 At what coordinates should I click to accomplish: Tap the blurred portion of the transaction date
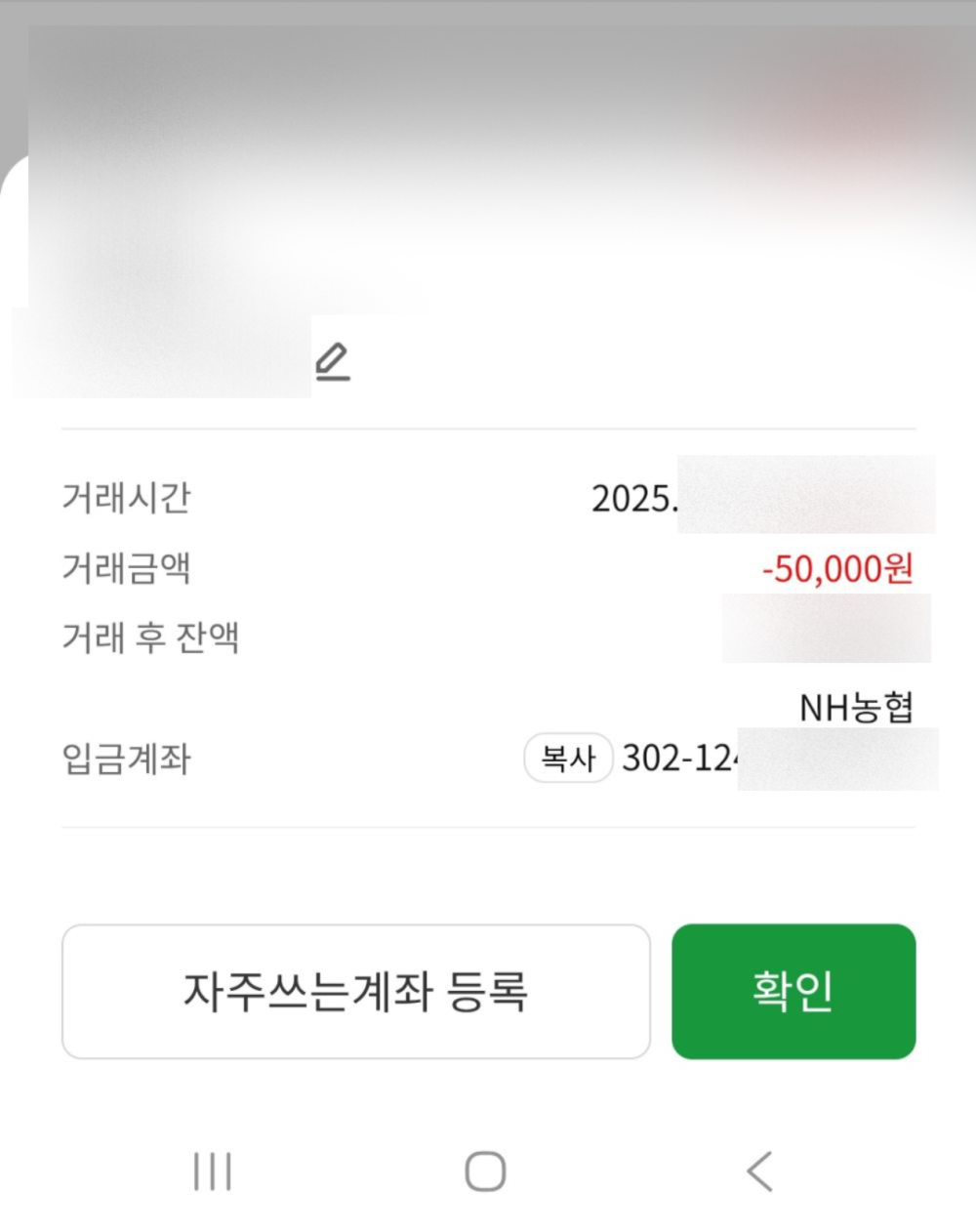[x=806, y=495]
